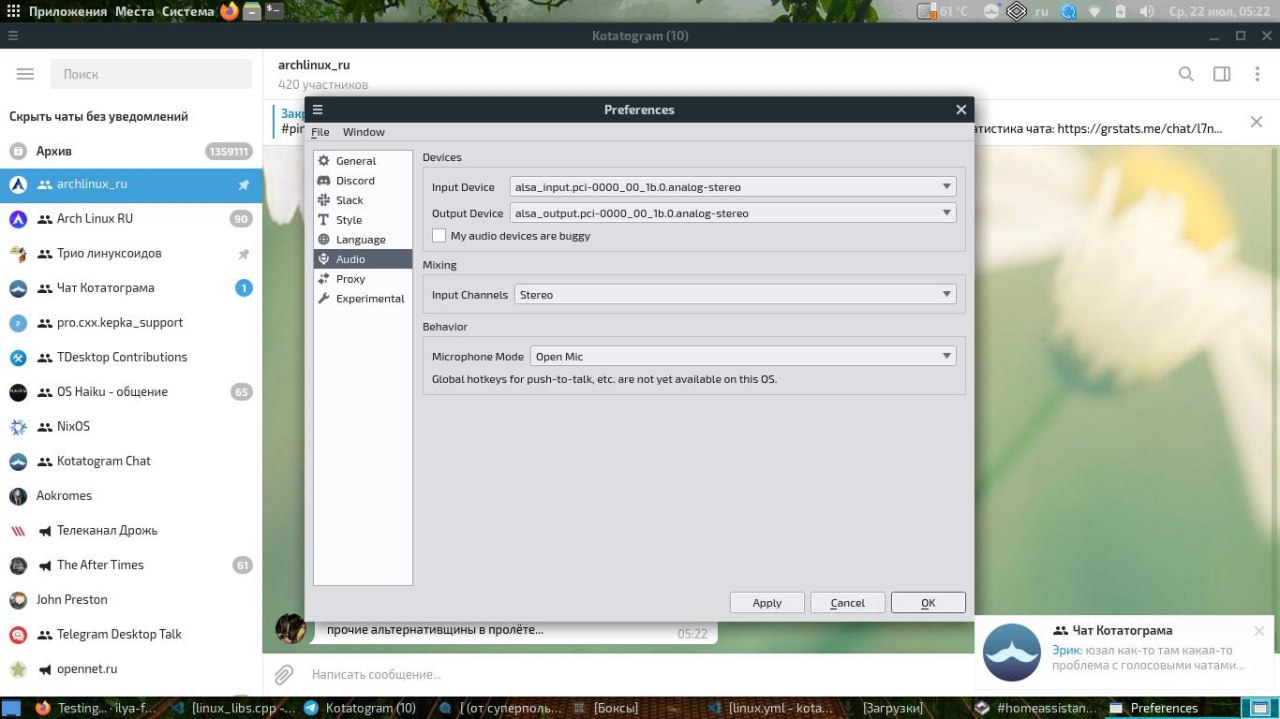Click the ru keyboard layout indicator

point(1042,12)
